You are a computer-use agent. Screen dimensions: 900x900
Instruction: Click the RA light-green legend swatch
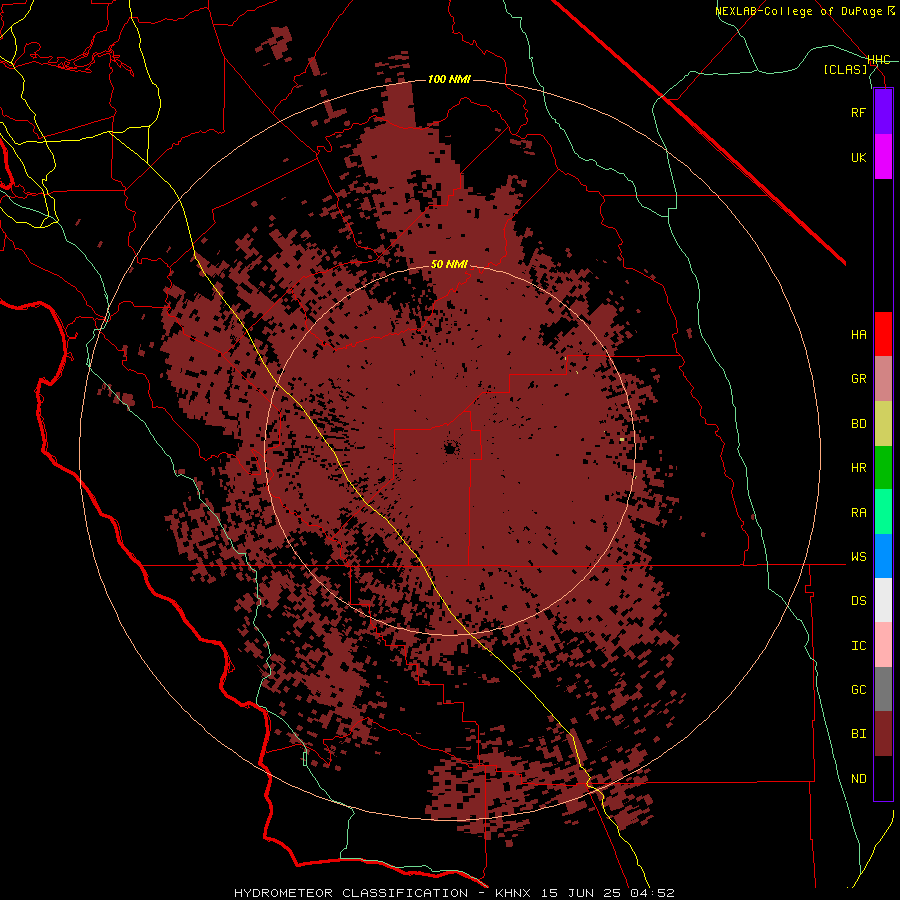[883, 512]
